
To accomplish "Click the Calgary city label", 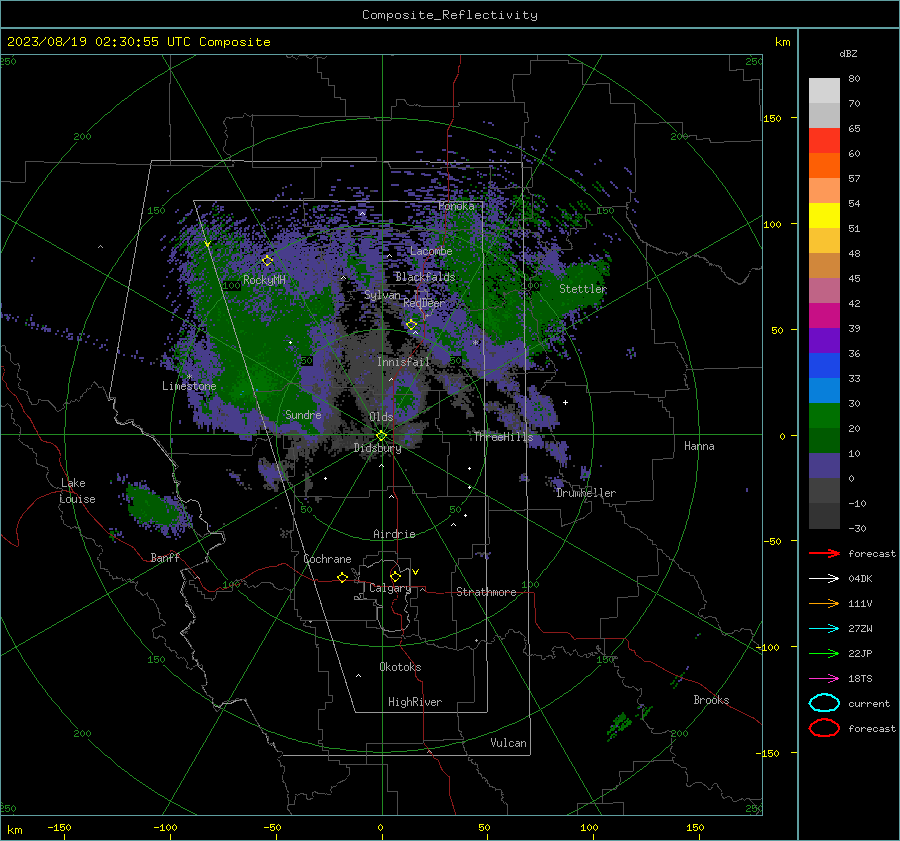I will 390,588.
